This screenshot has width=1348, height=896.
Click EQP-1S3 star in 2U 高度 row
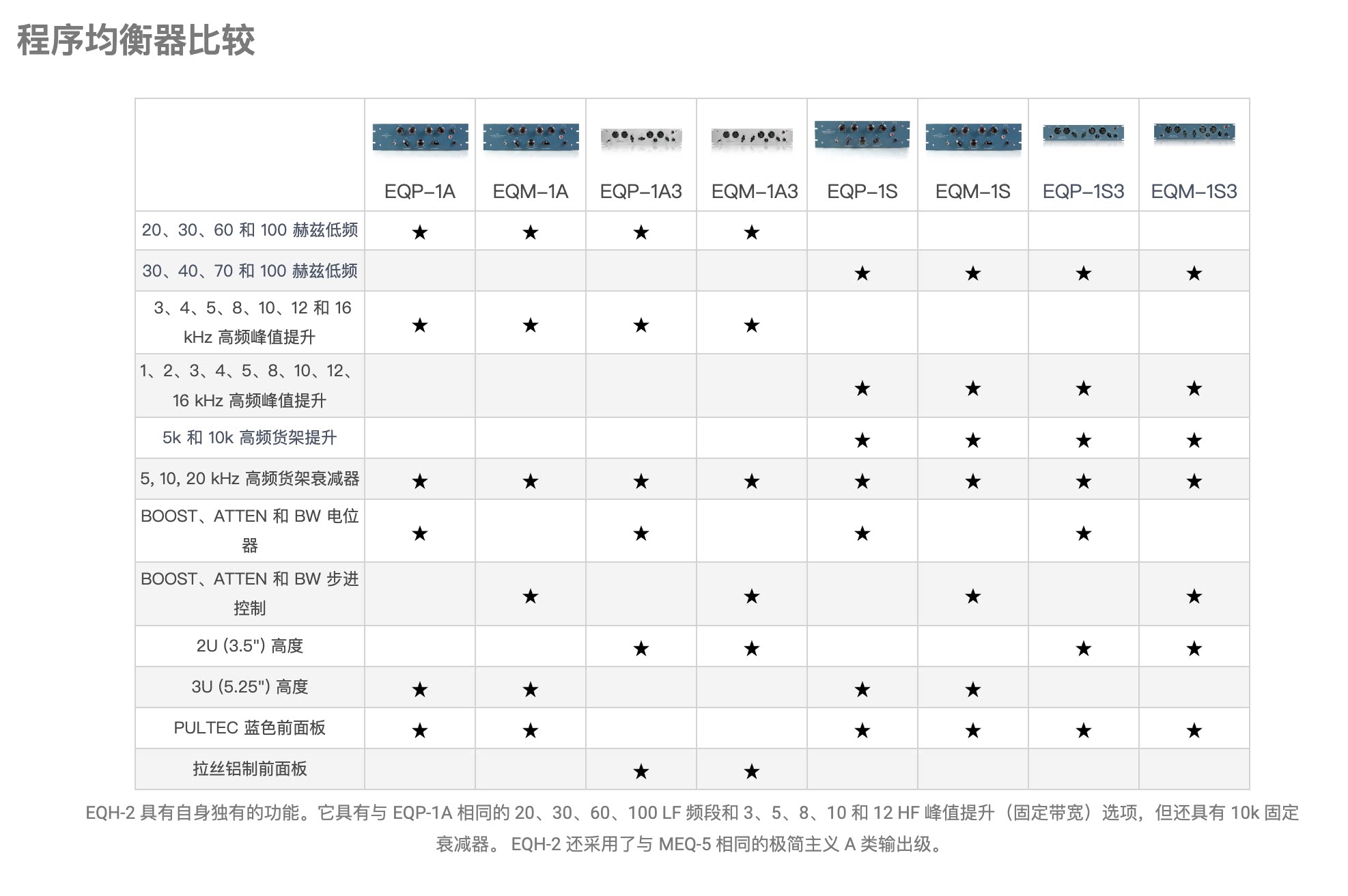click(x=1084, y=649)
